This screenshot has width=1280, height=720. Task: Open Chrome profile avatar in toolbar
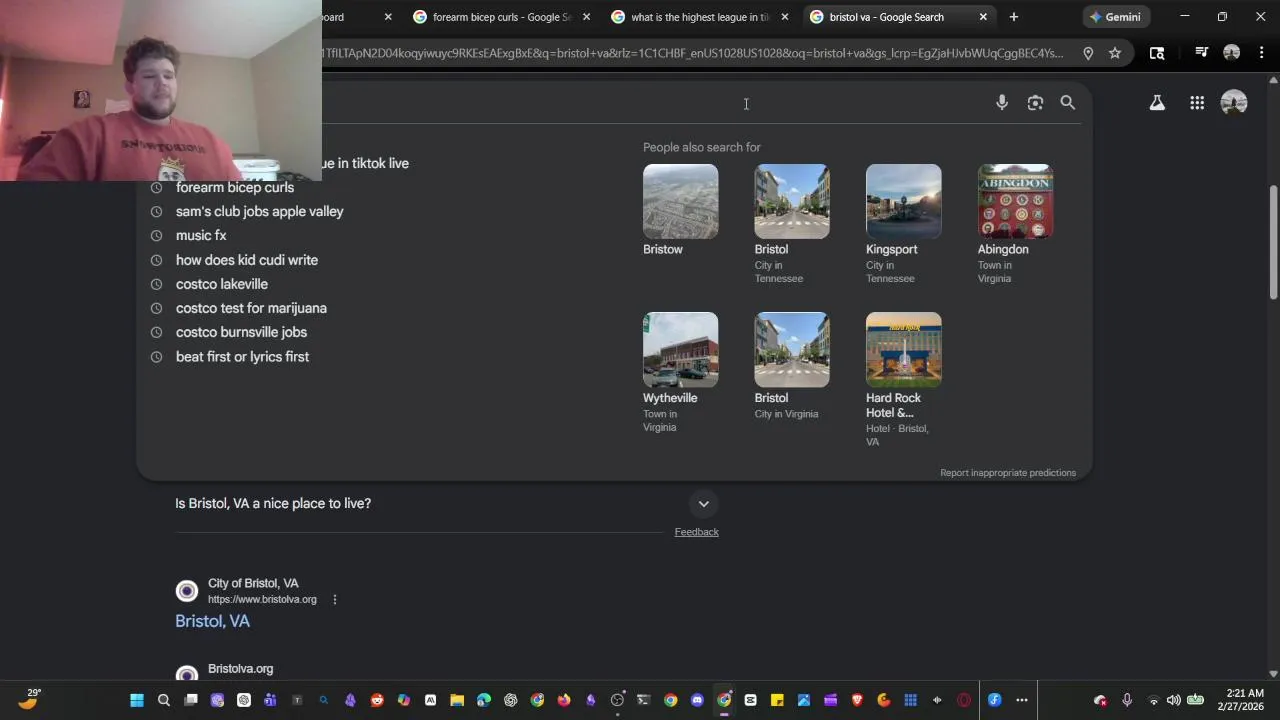click(x=1232, y=53)
